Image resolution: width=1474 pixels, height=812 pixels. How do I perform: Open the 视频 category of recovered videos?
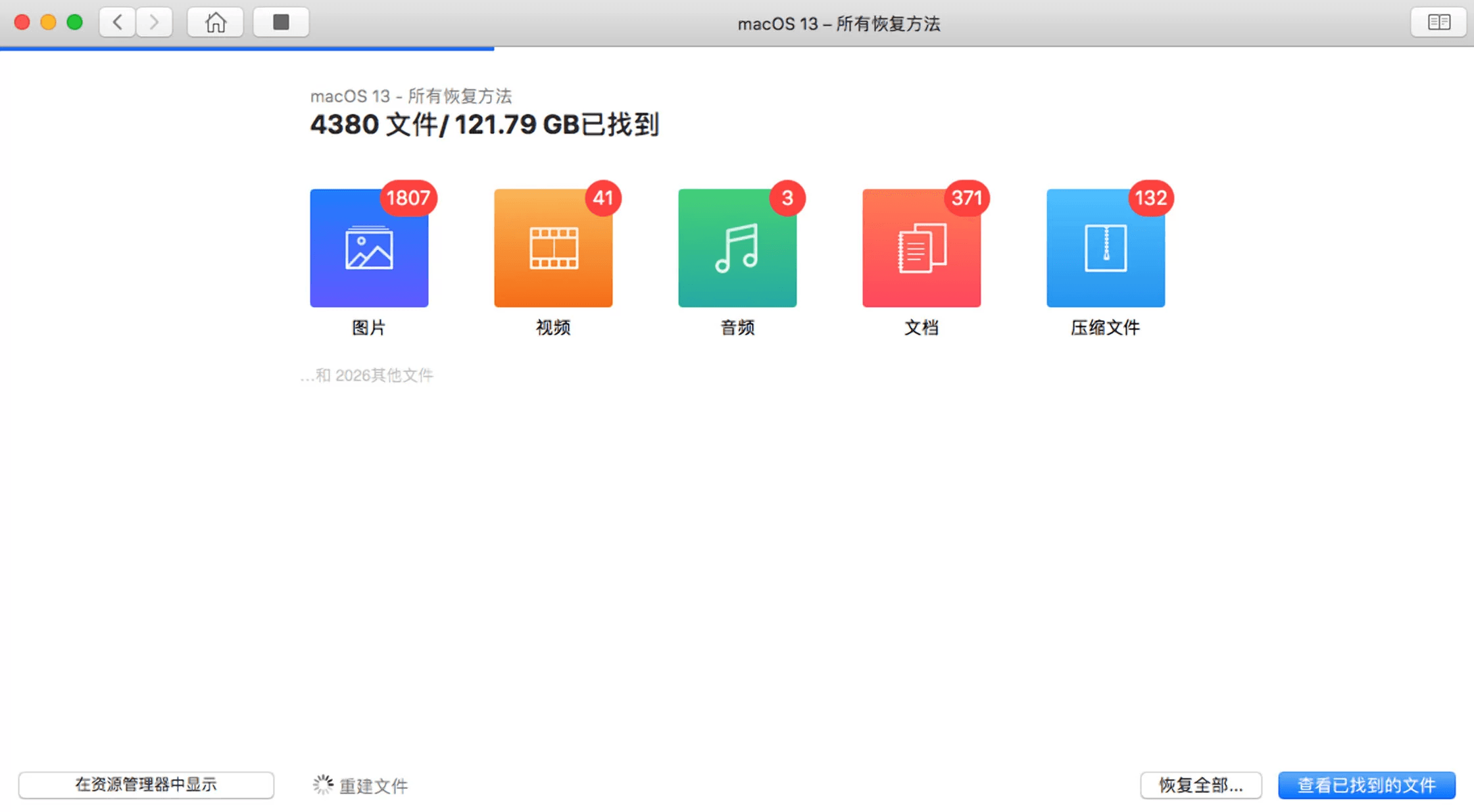pyautogui.click(x=553, y=248)
